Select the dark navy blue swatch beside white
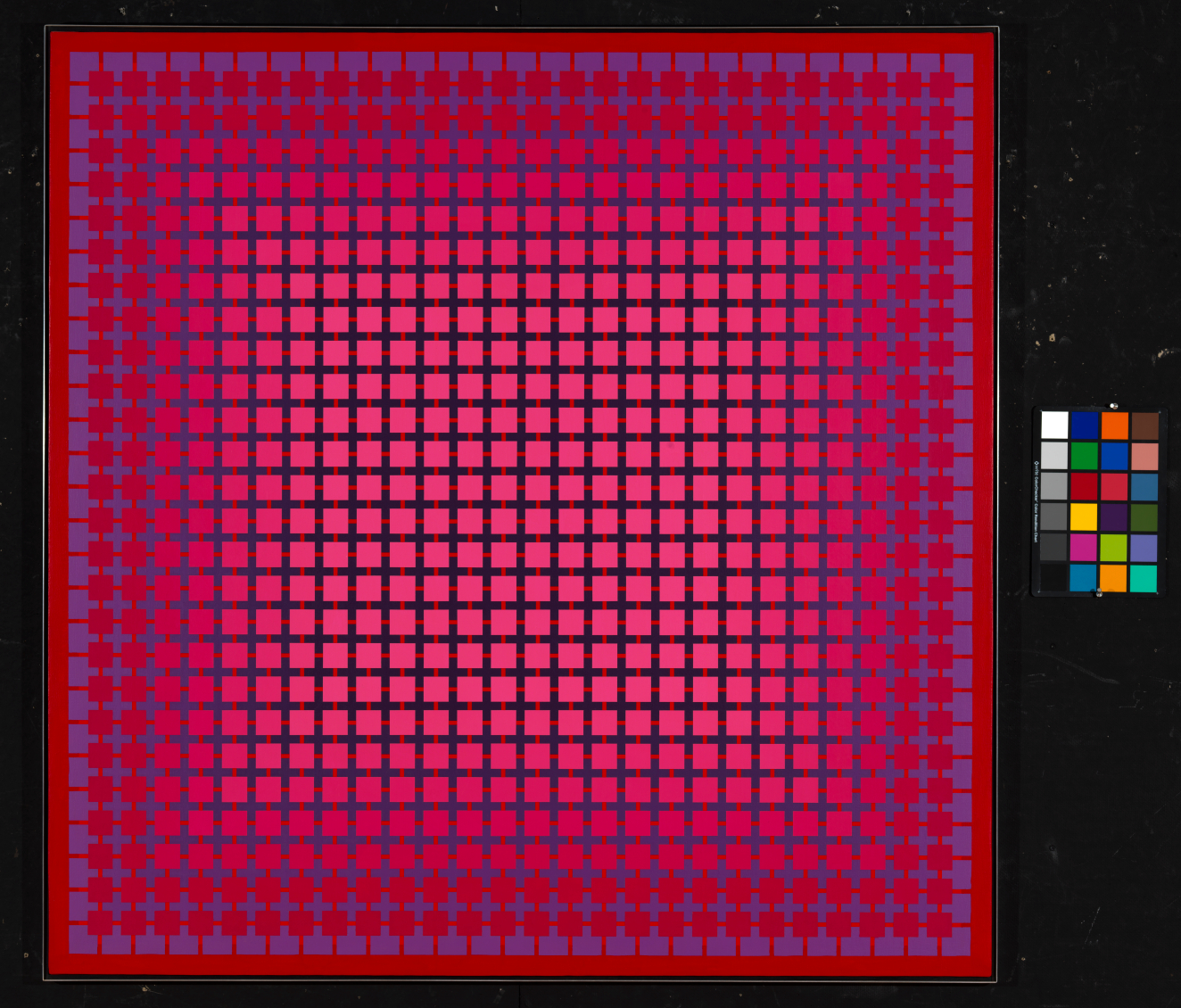The height and width of the screenshot is (1008, 1181). click(x=1084, y=426)
